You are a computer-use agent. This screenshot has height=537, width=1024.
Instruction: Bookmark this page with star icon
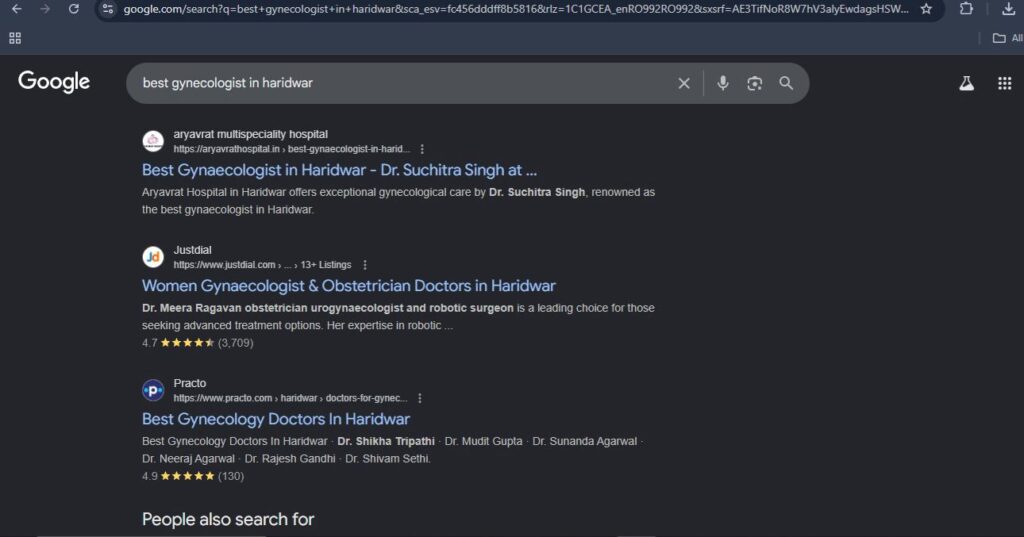pos(926,9)
